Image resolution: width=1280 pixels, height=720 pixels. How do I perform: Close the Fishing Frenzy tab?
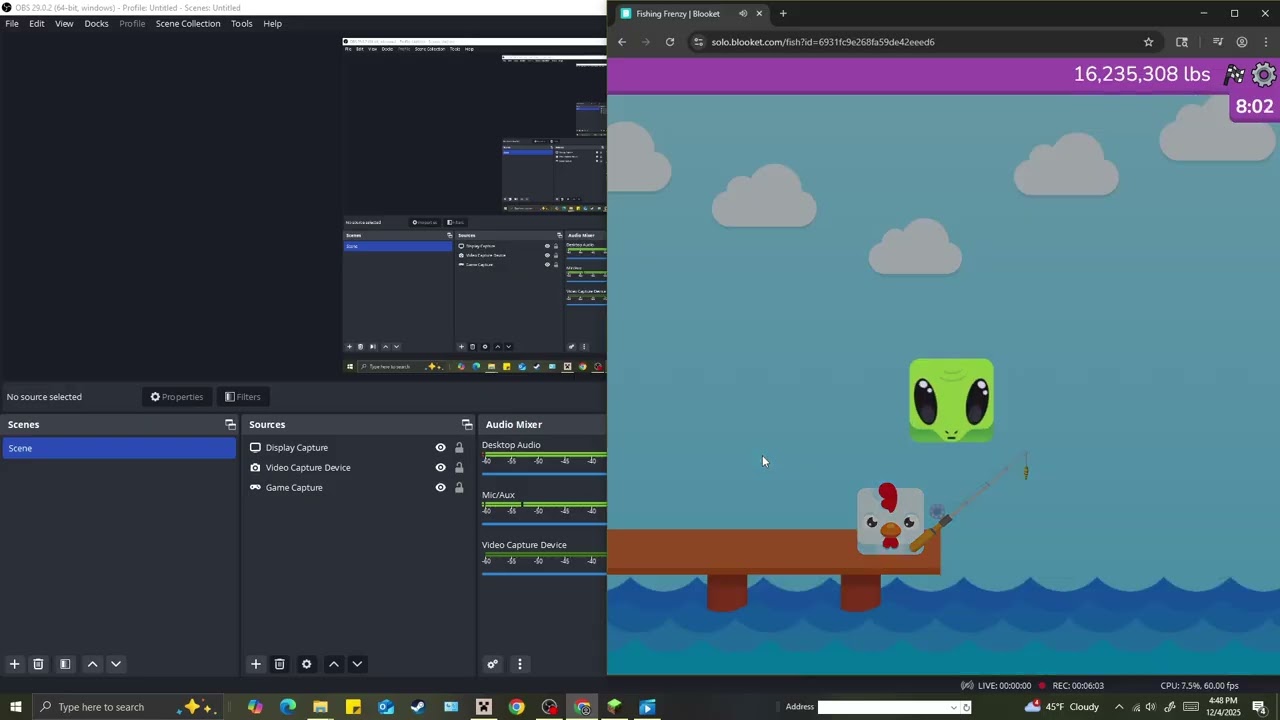point(759,14)
